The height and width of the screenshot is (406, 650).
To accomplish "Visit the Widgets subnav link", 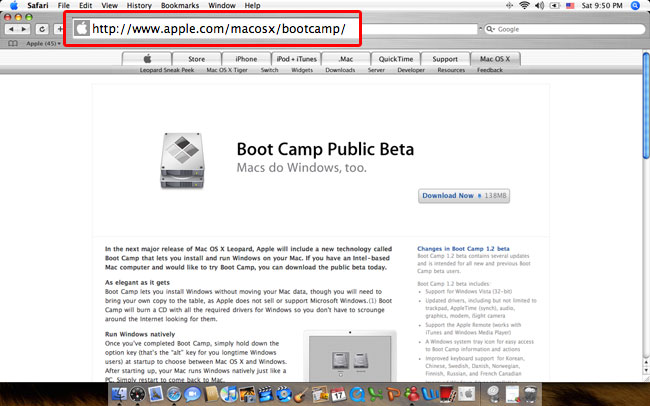I will 302,70.
